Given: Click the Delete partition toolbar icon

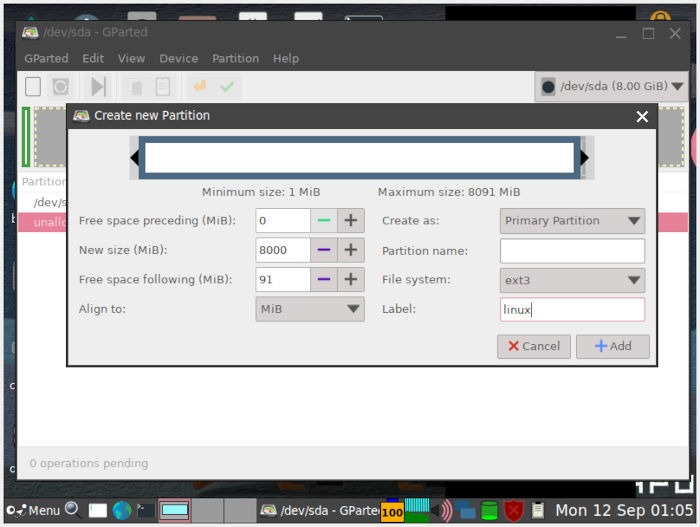Looking at the screenshot, I should pyautogui.click(x=60, y=86).
